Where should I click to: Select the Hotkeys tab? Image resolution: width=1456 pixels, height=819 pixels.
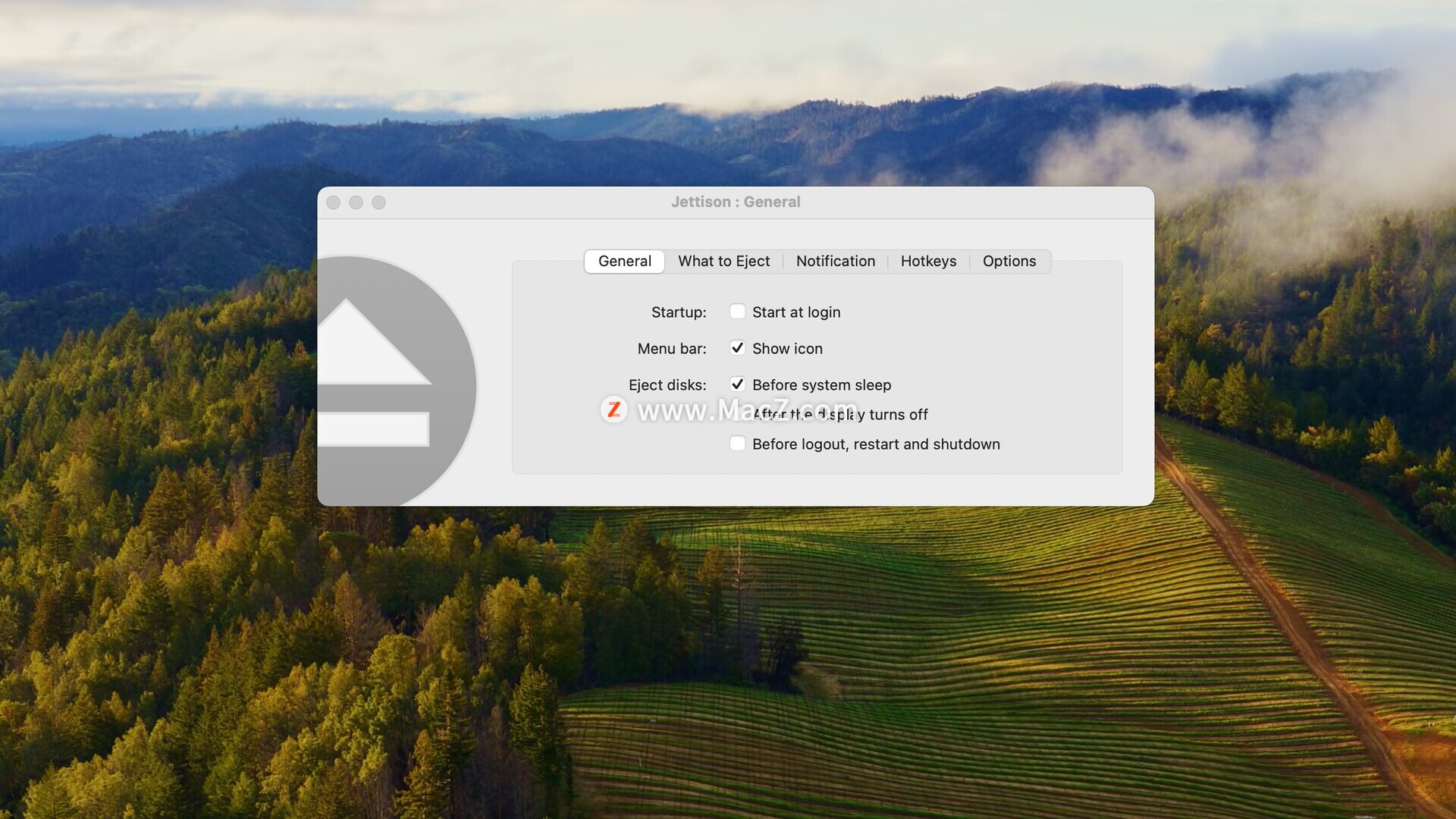pyautogui.click(x=928, y=261)
